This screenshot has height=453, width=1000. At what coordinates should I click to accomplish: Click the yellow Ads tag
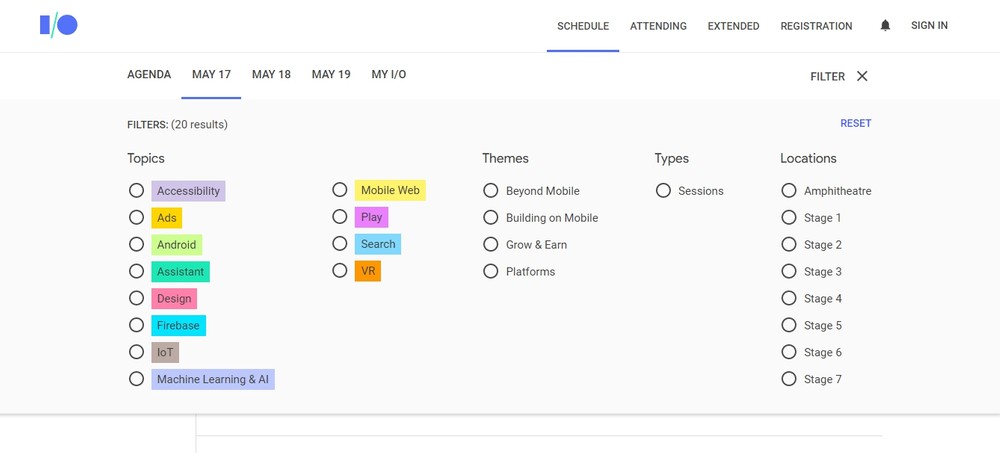[166, 218]
